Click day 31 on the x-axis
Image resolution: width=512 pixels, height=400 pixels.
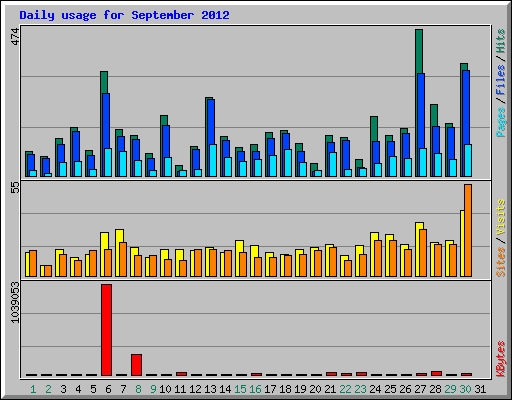pyautogui.click(x=480, y=389)
